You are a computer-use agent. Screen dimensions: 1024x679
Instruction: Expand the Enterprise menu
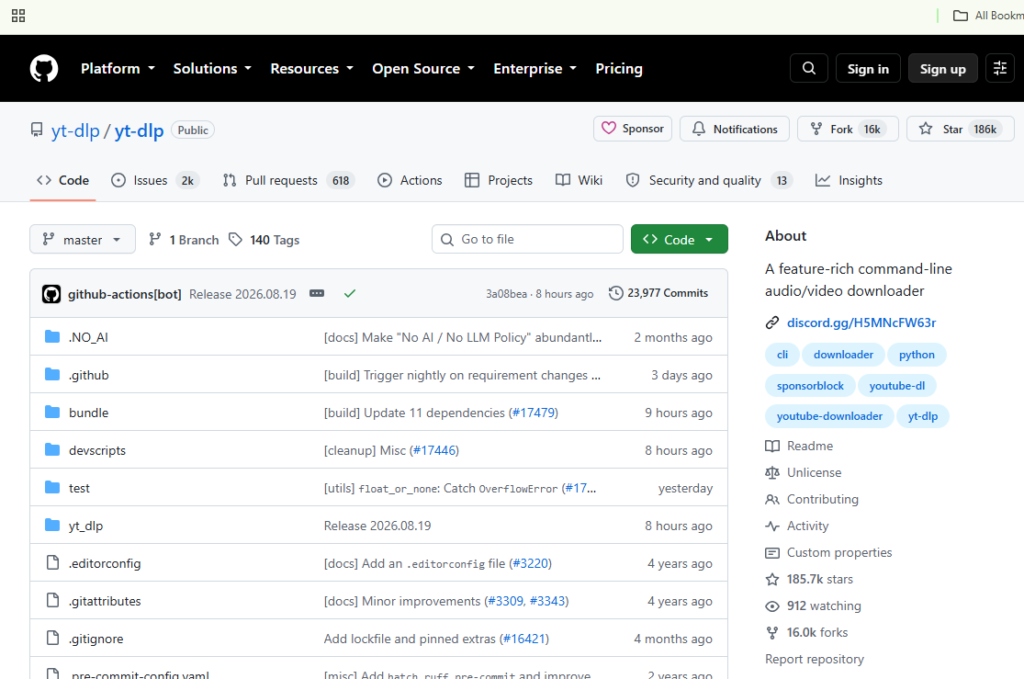(x=535, y=69)
